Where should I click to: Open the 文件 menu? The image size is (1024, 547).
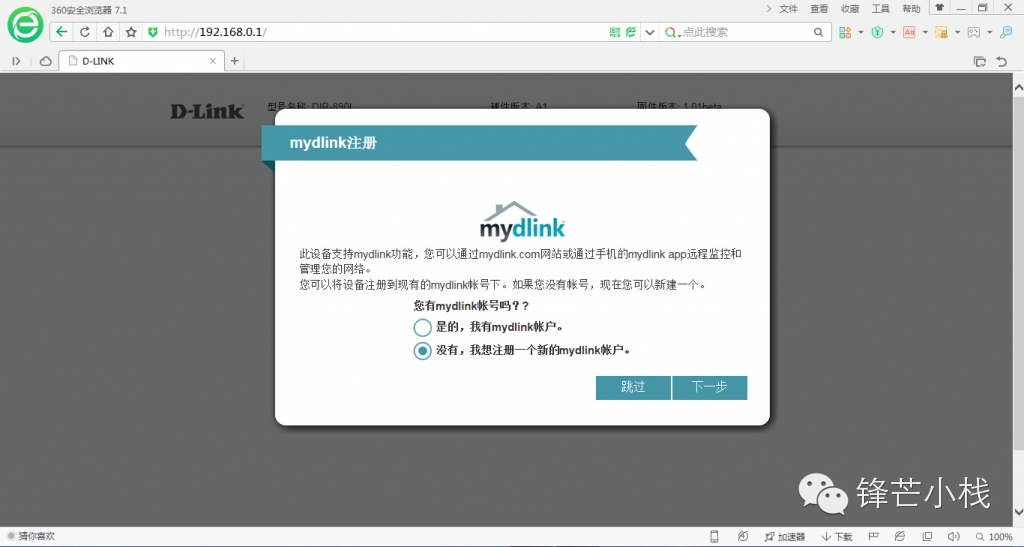(788, 8)
